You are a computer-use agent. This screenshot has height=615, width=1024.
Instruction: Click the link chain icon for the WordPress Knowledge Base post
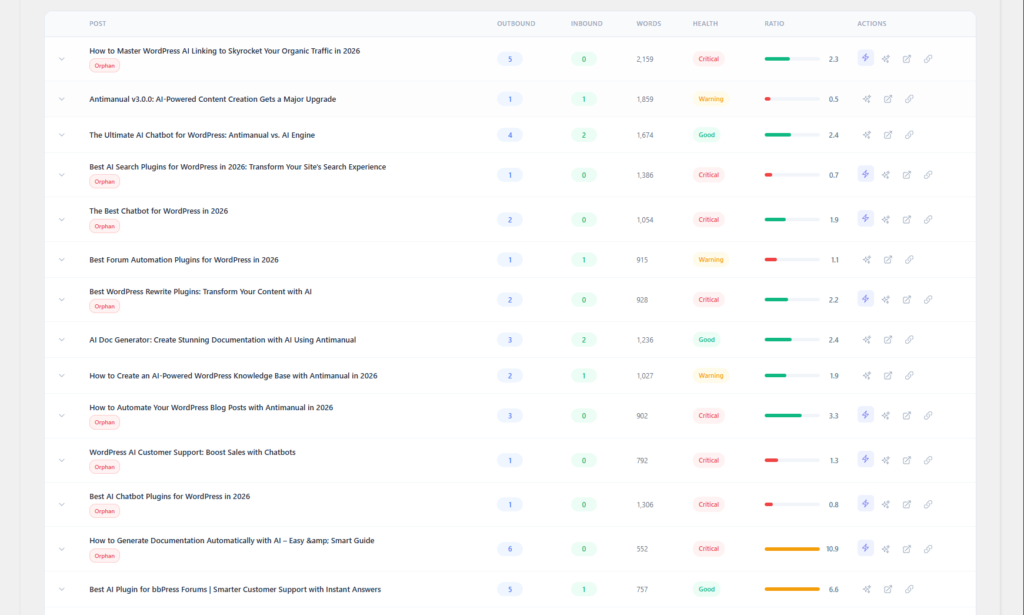(909, 375)
